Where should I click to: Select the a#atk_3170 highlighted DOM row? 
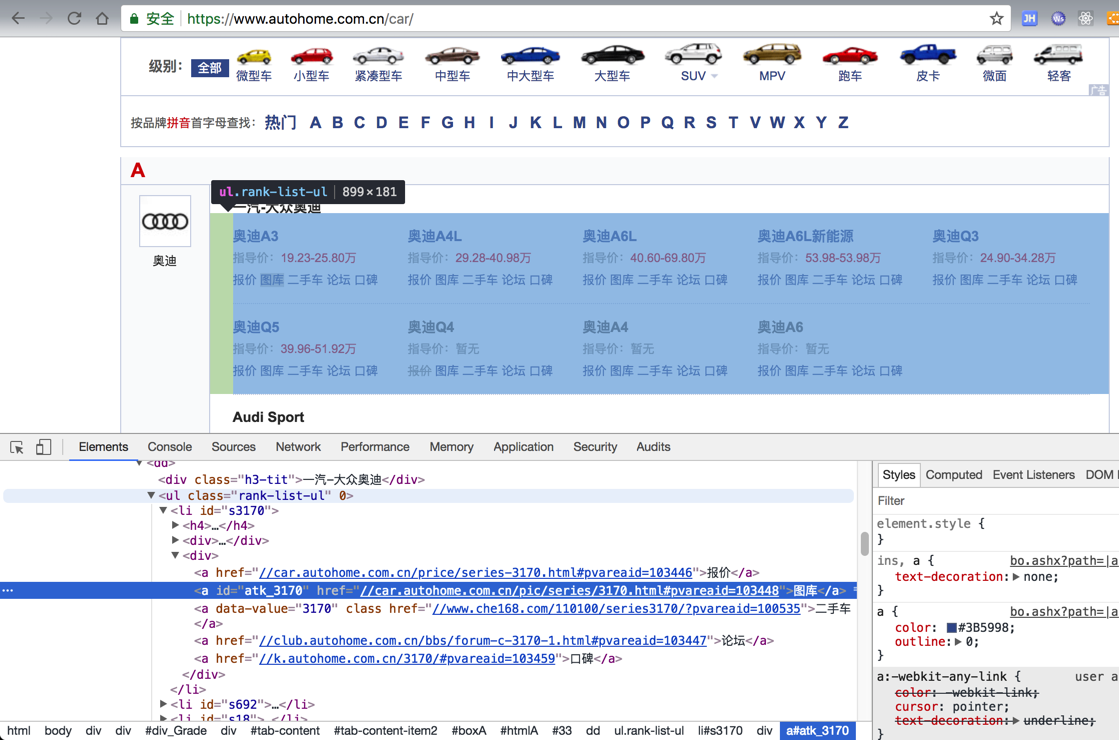pyautogui.click(x=428, y=590)
